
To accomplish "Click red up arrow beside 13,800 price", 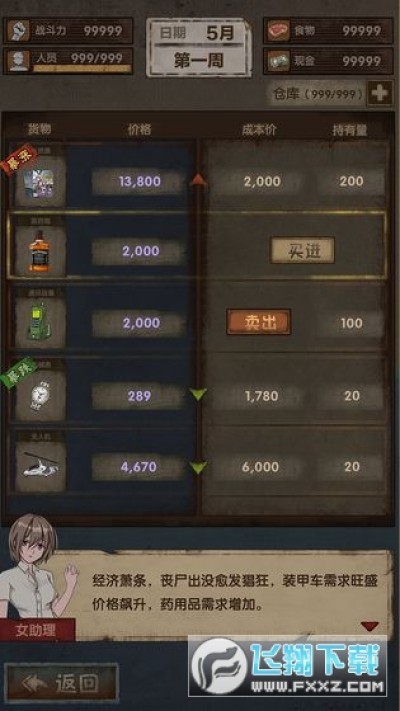I will click(x=198, y=180).
